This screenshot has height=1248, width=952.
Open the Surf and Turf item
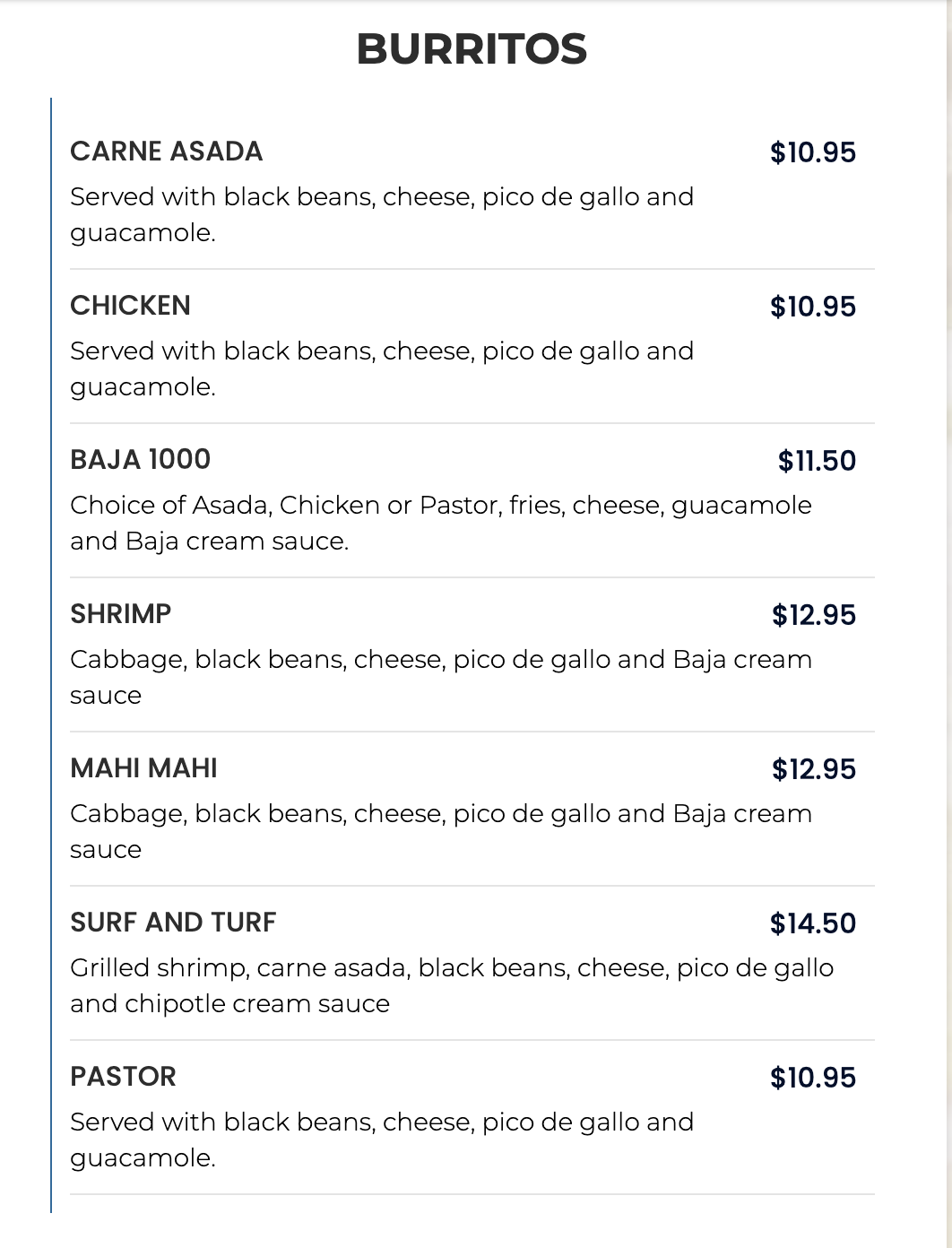pos(173,923)
